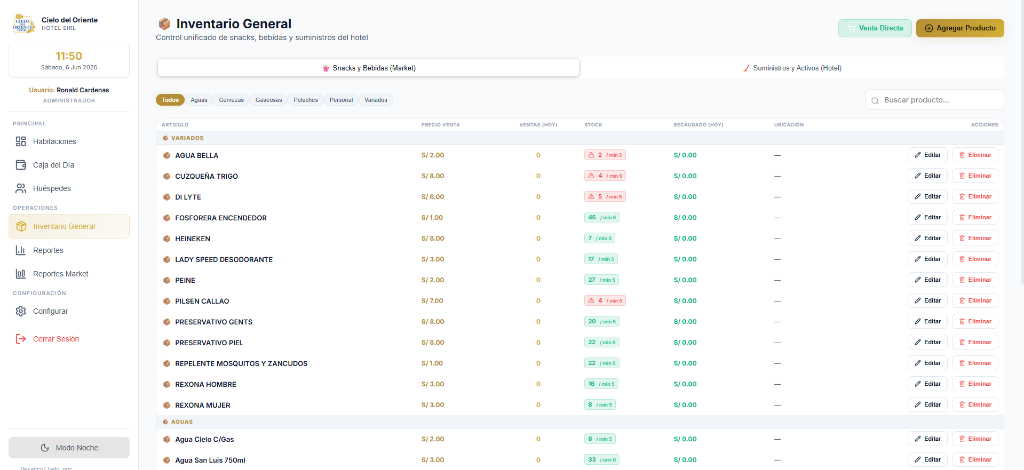Screen dimensions: 1024x470
Task: Filter products by Variados chip
Action: 376,100
